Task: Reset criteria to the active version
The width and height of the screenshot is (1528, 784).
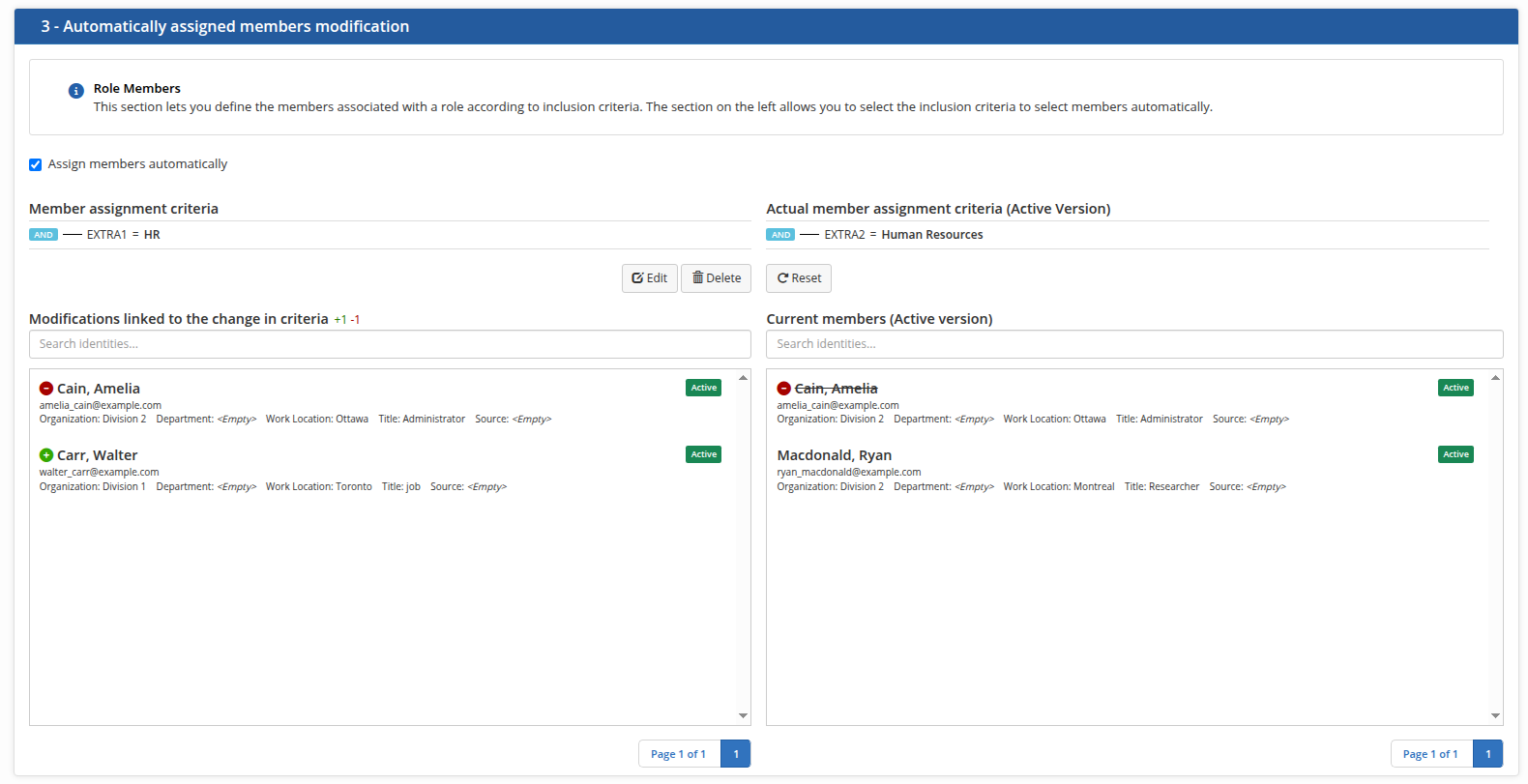Action: tap(799, 278)
